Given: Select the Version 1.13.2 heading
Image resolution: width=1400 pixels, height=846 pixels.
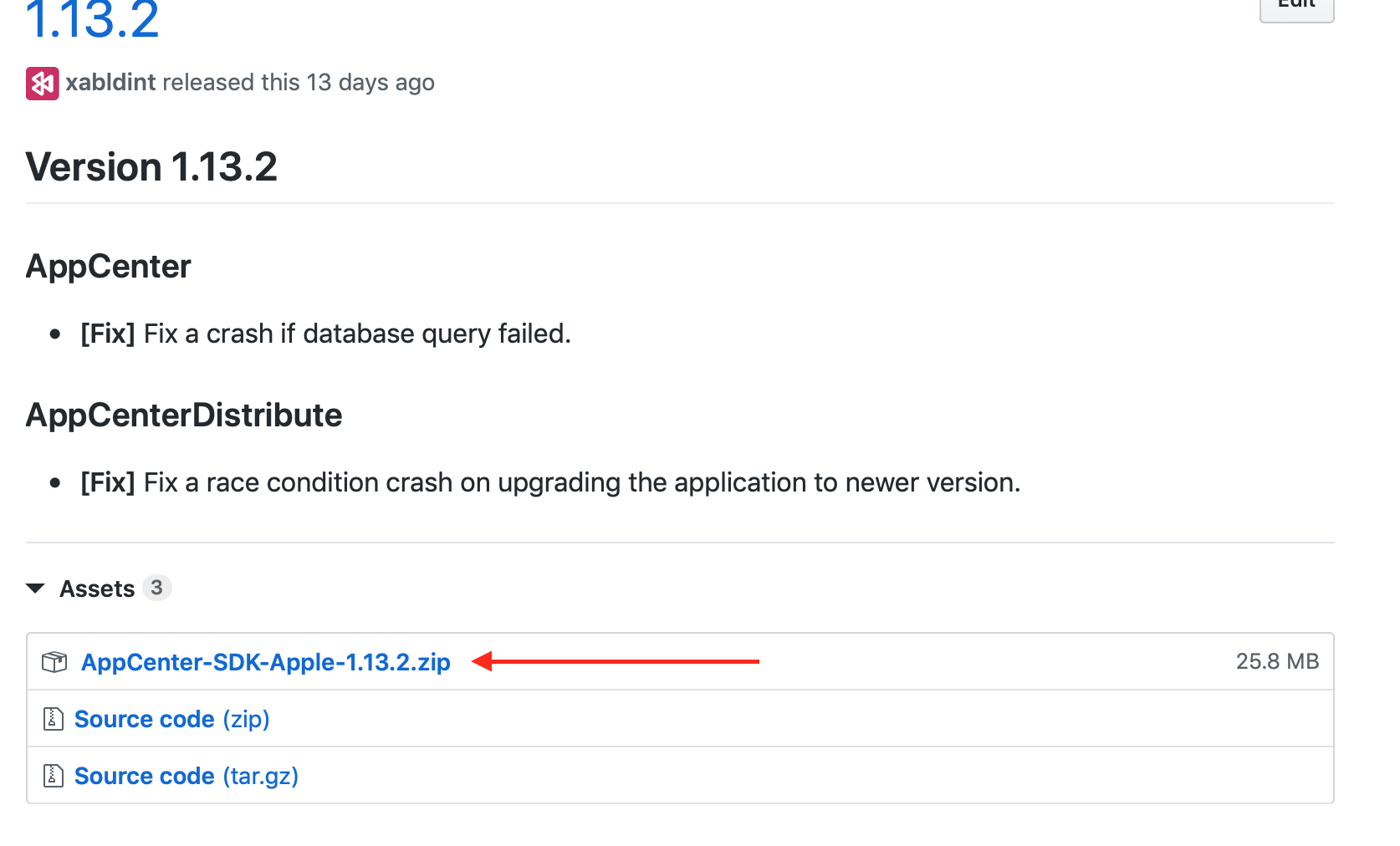Looking at the screenshot, I should (151, 166).
